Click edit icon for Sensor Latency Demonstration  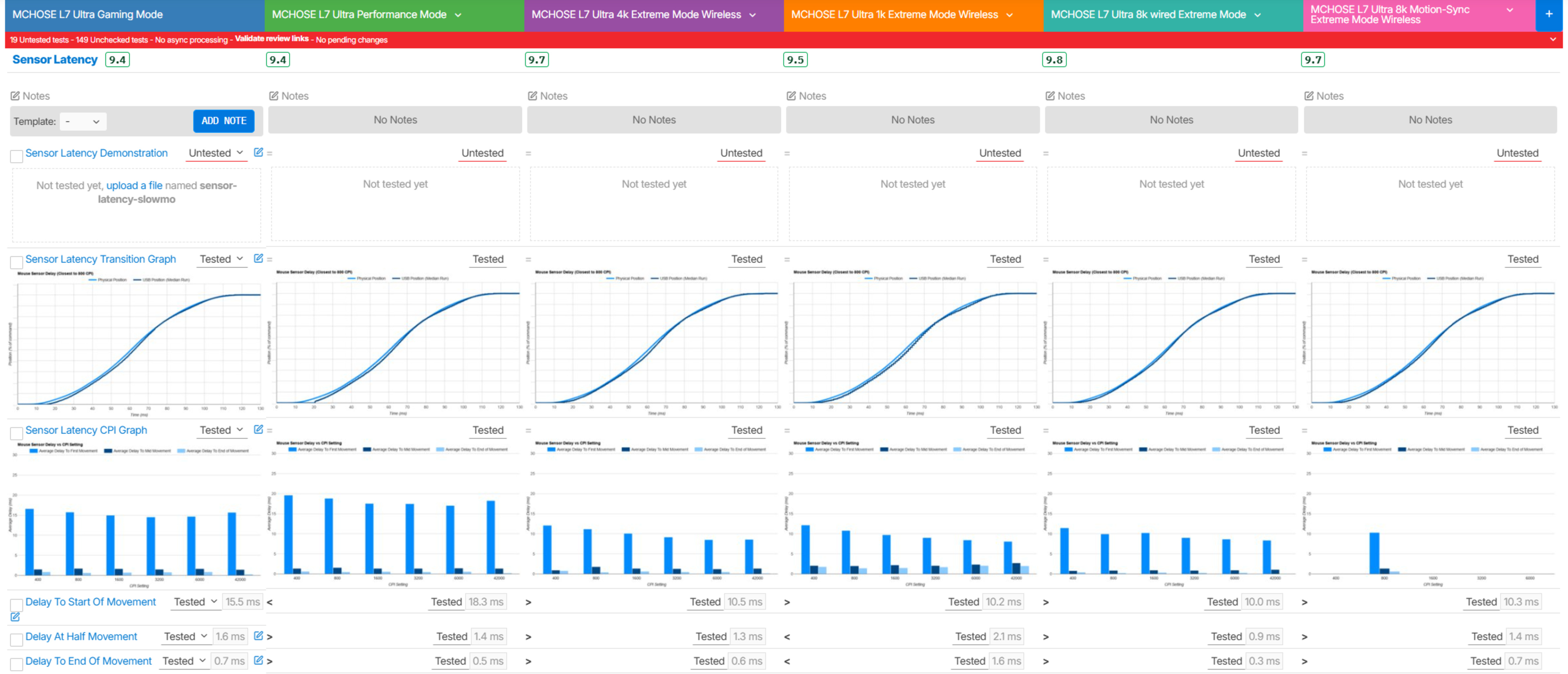coord(258,152)
